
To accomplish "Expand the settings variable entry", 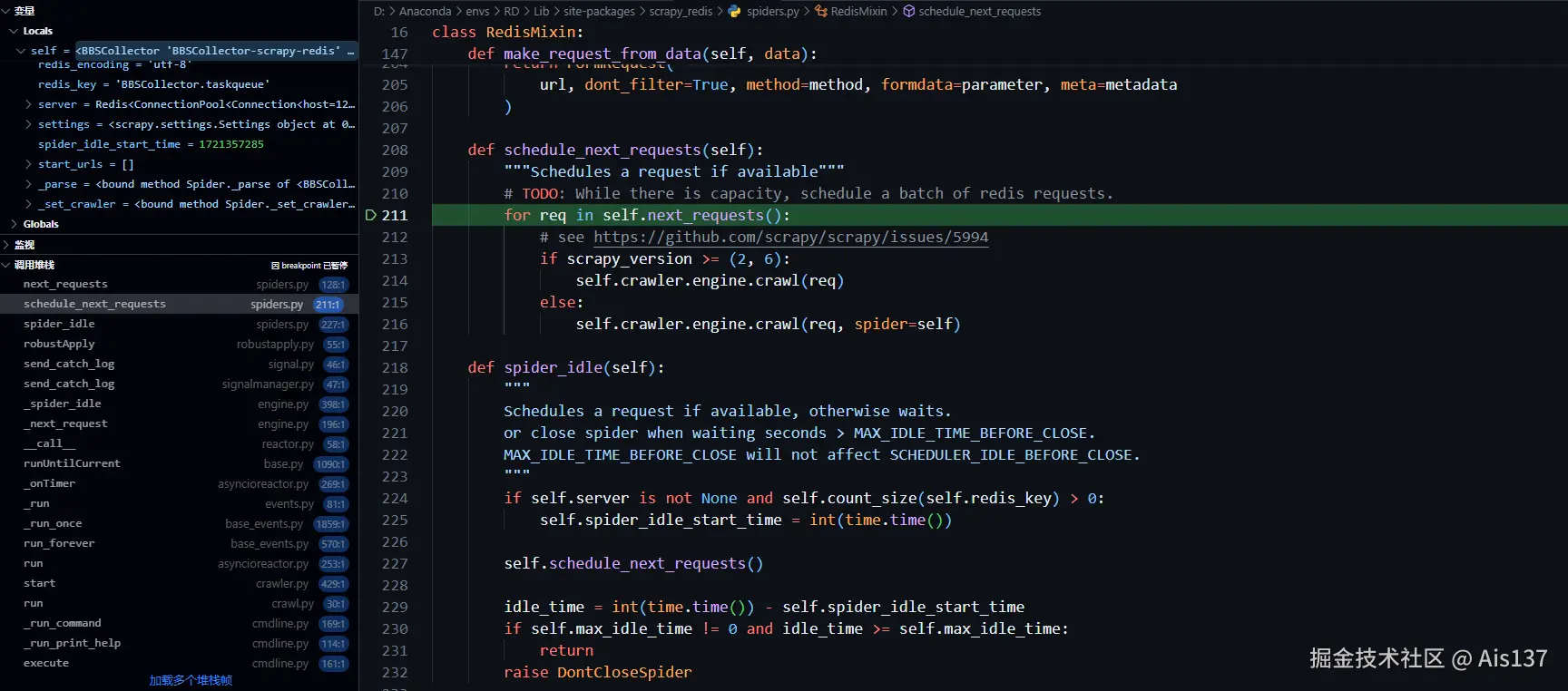I will [x=29, y=124].
